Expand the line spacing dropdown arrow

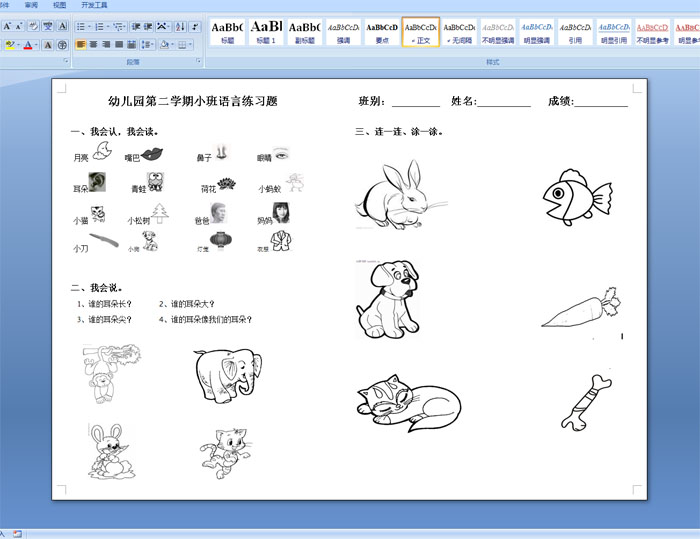[153, 45]
